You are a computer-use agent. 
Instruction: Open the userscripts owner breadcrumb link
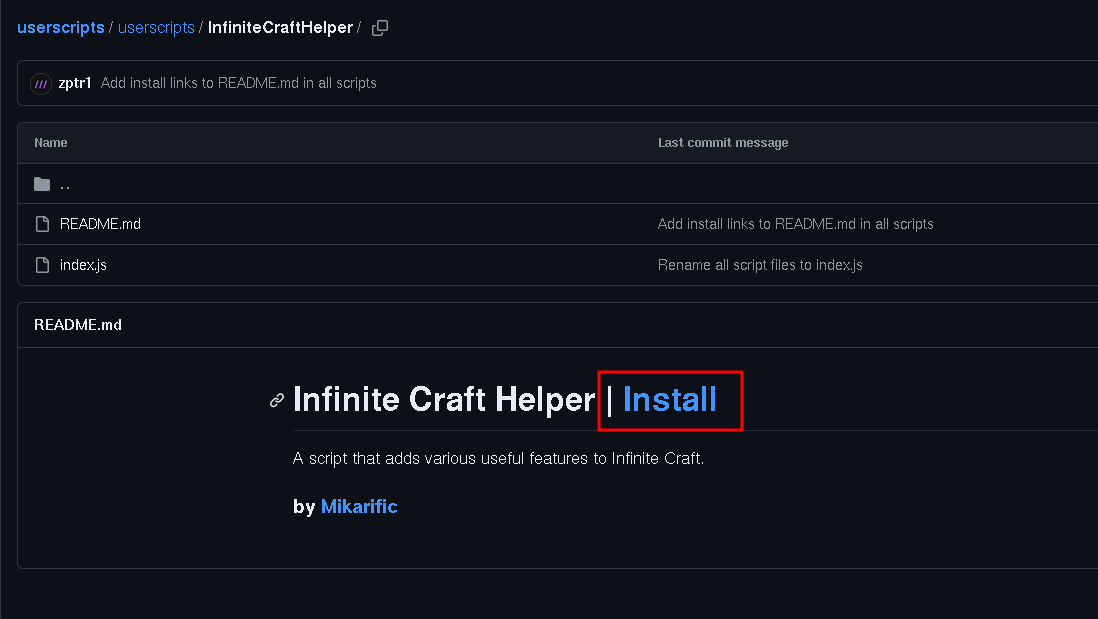(x=60, y=27)
